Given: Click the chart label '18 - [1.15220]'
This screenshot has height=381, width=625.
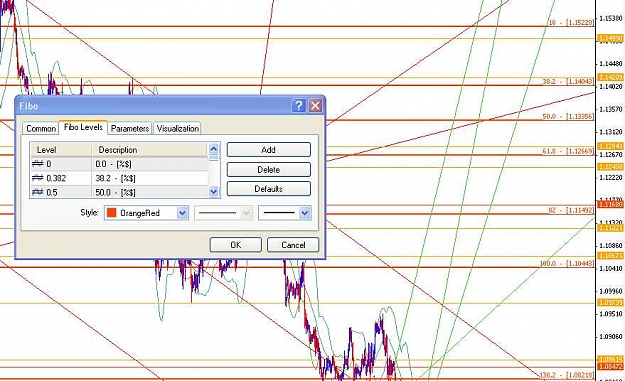Looking at the screenshot, I should (571, 23).
